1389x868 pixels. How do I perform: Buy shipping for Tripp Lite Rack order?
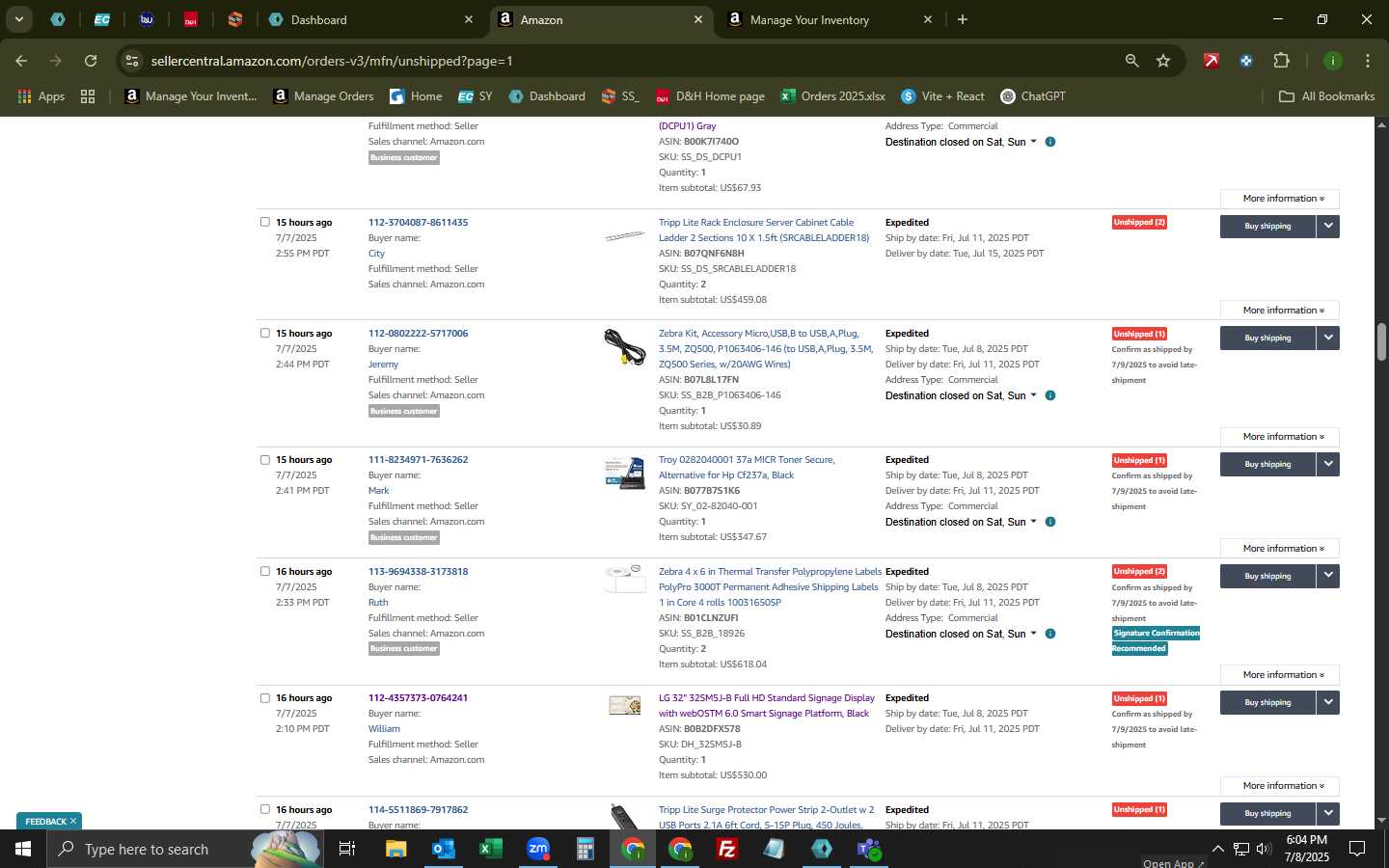pos(1267,226)
